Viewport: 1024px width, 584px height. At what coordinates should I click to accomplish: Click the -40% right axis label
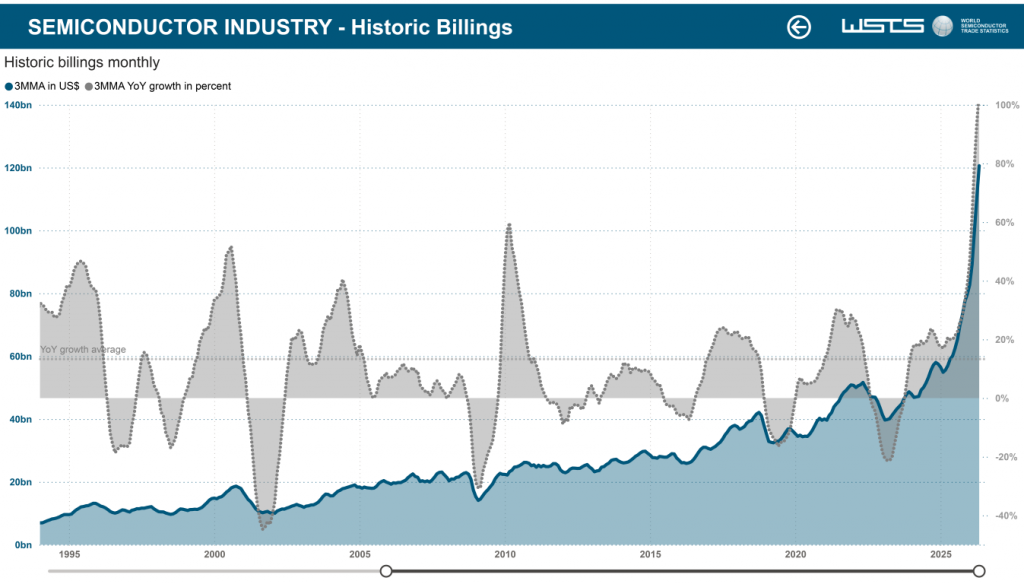coord(1006,516)
